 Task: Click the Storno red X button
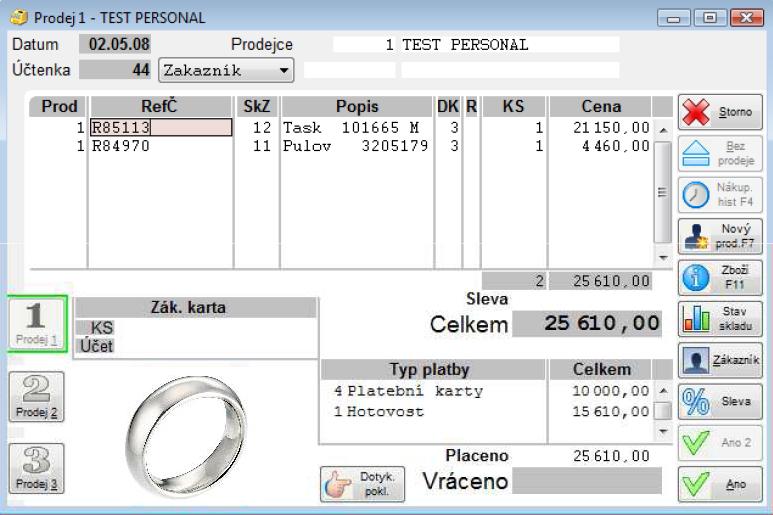[x=719, y=112]
